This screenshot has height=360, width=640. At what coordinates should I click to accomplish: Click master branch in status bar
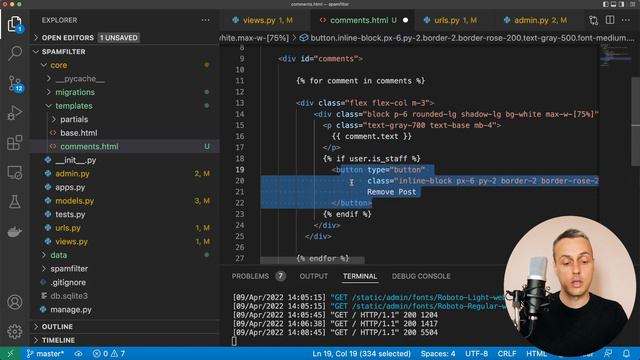[45, 353]
